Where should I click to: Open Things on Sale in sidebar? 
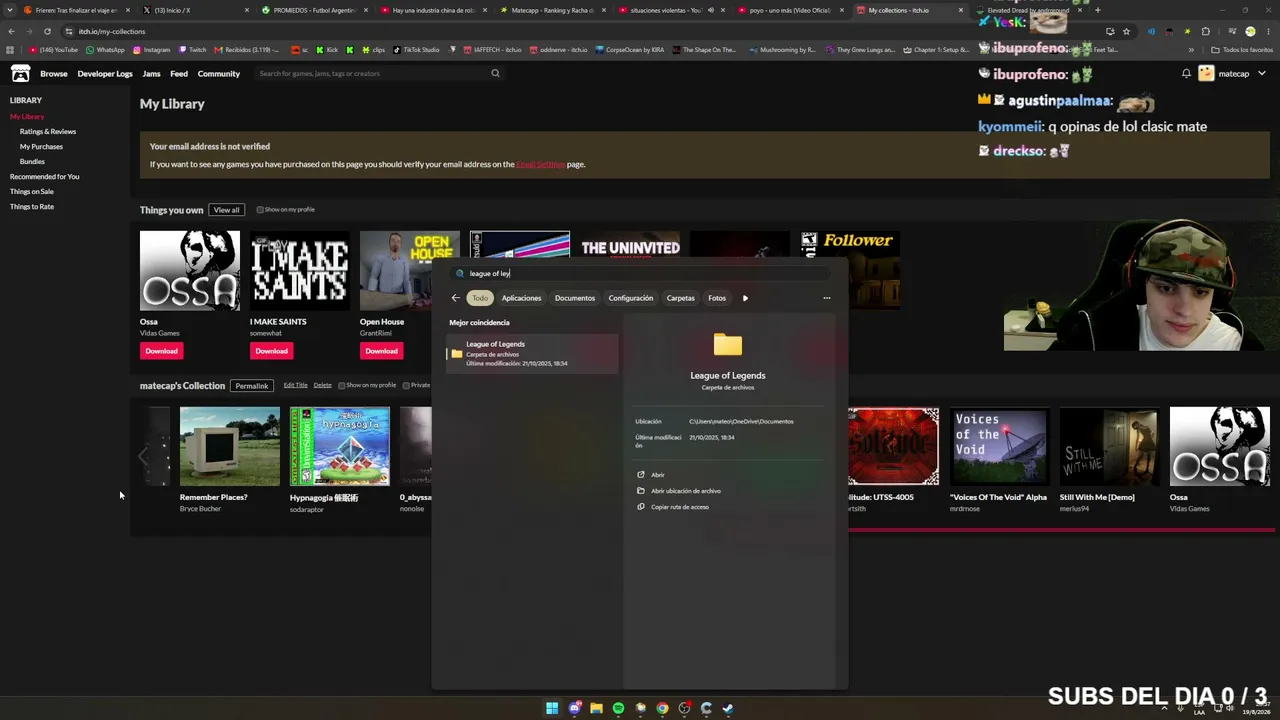(x=32, y=191)
